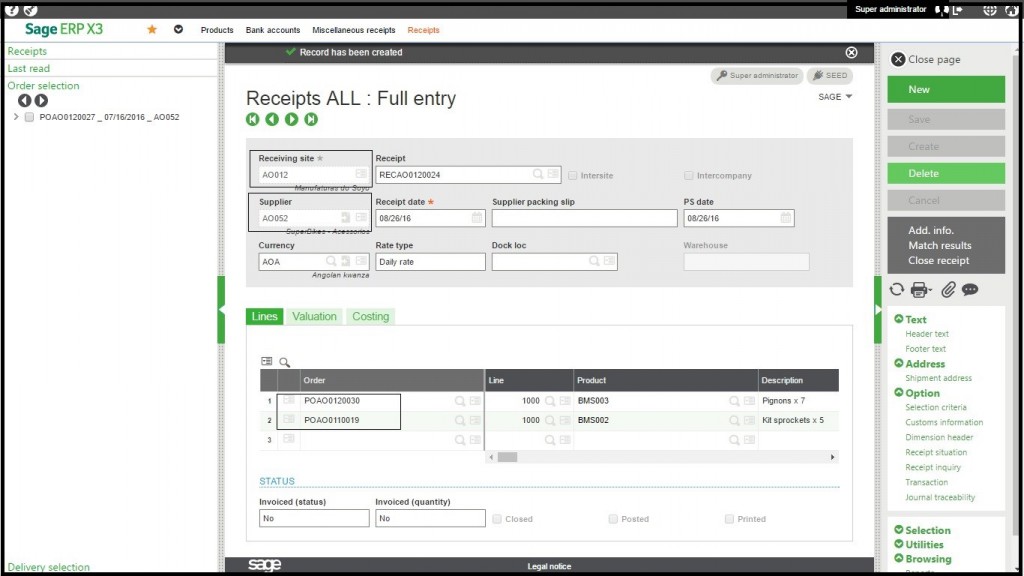Click the printer icon
The width and height of the screenshot is (1024, 576).
(x=920, y=289)
